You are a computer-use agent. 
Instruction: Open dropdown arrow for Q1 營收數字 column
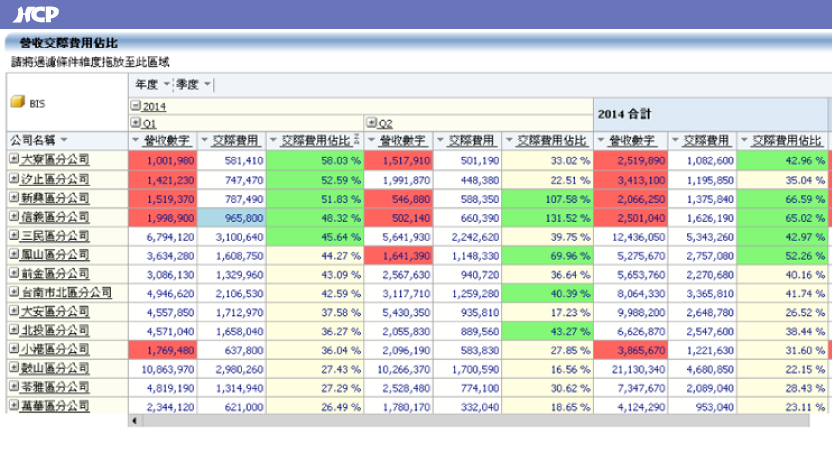tap(136, 141)
